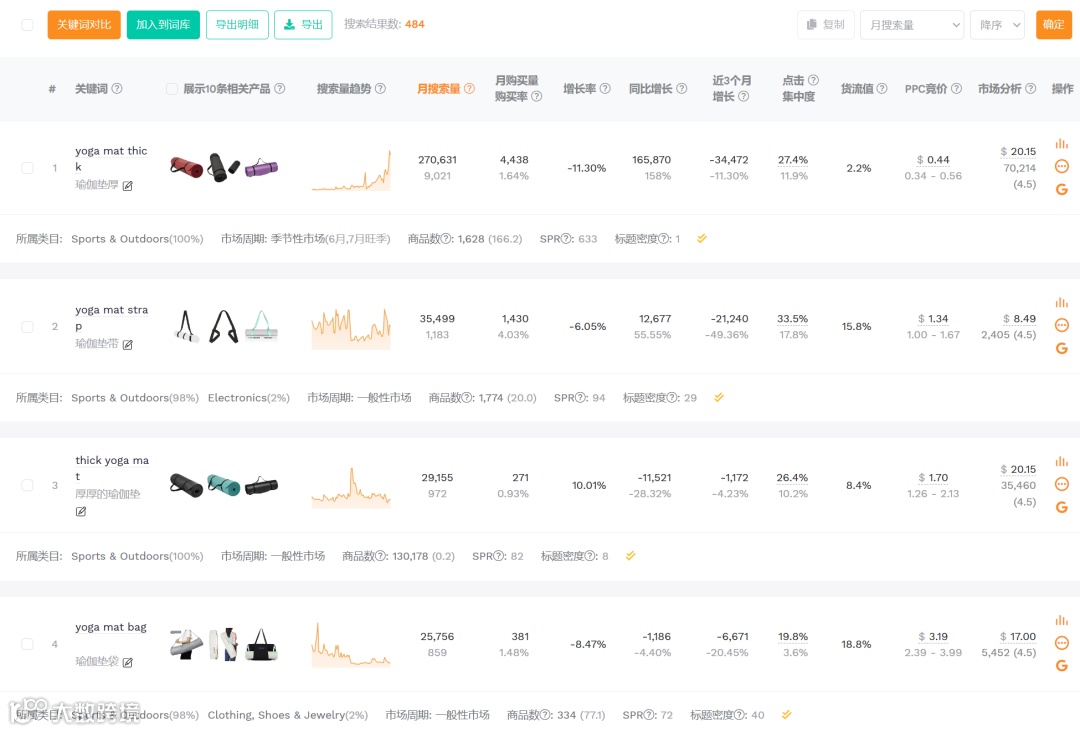This screenshot has width=1080, height=732.
Task: Click the 市场分析 column header
Action: click(1000, 88)
